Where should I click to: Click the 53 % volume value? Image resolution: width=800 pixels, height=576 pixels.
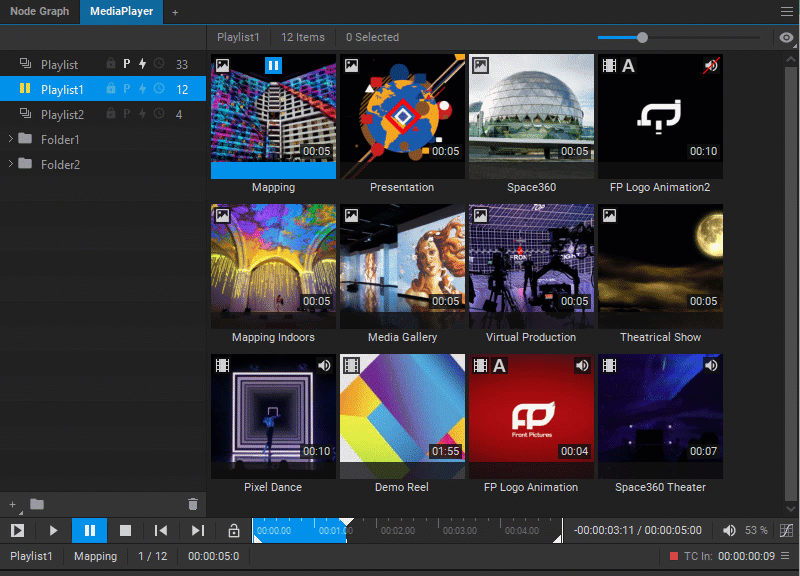(x=756, y=530)
